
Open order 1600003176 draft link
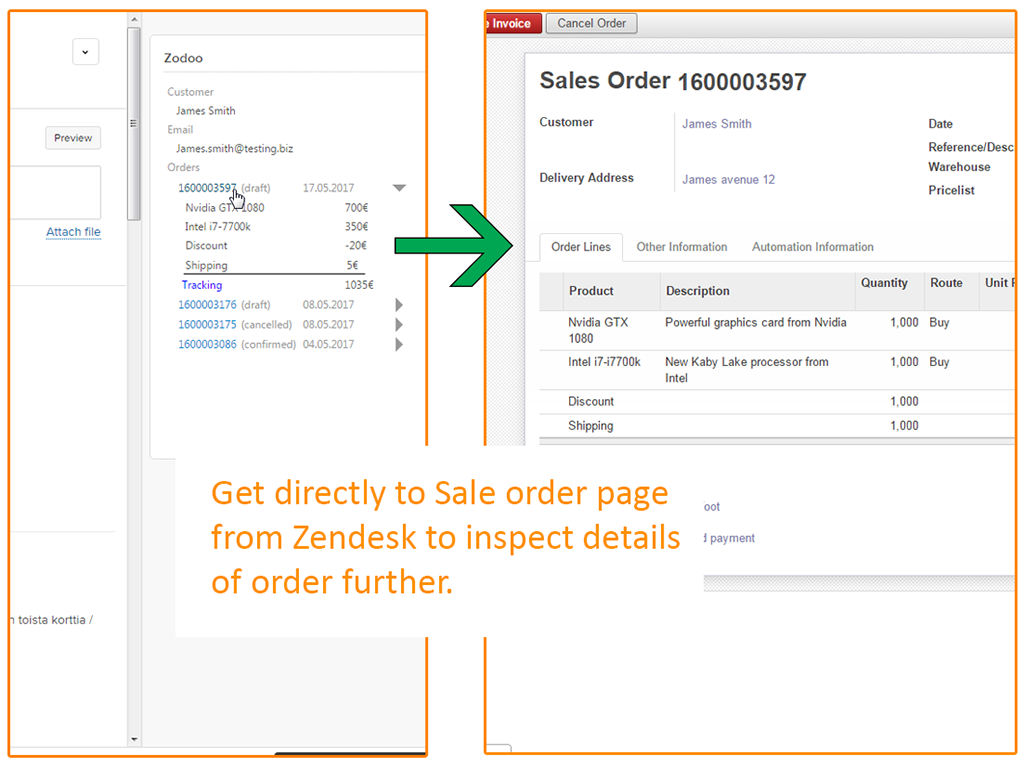click(x=207, y=305)
